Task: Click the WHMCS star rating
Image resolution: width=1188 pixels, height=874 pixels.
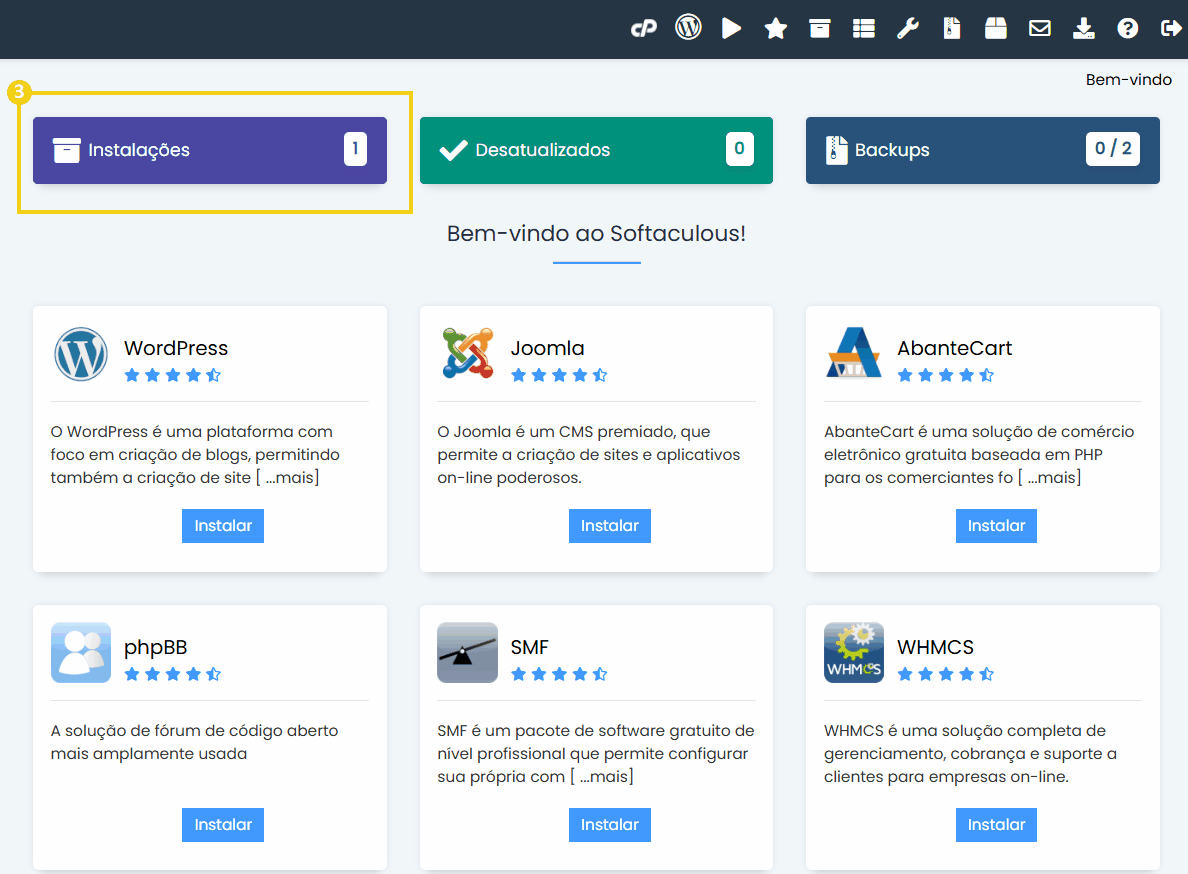Action: click(x=946, y=674)
